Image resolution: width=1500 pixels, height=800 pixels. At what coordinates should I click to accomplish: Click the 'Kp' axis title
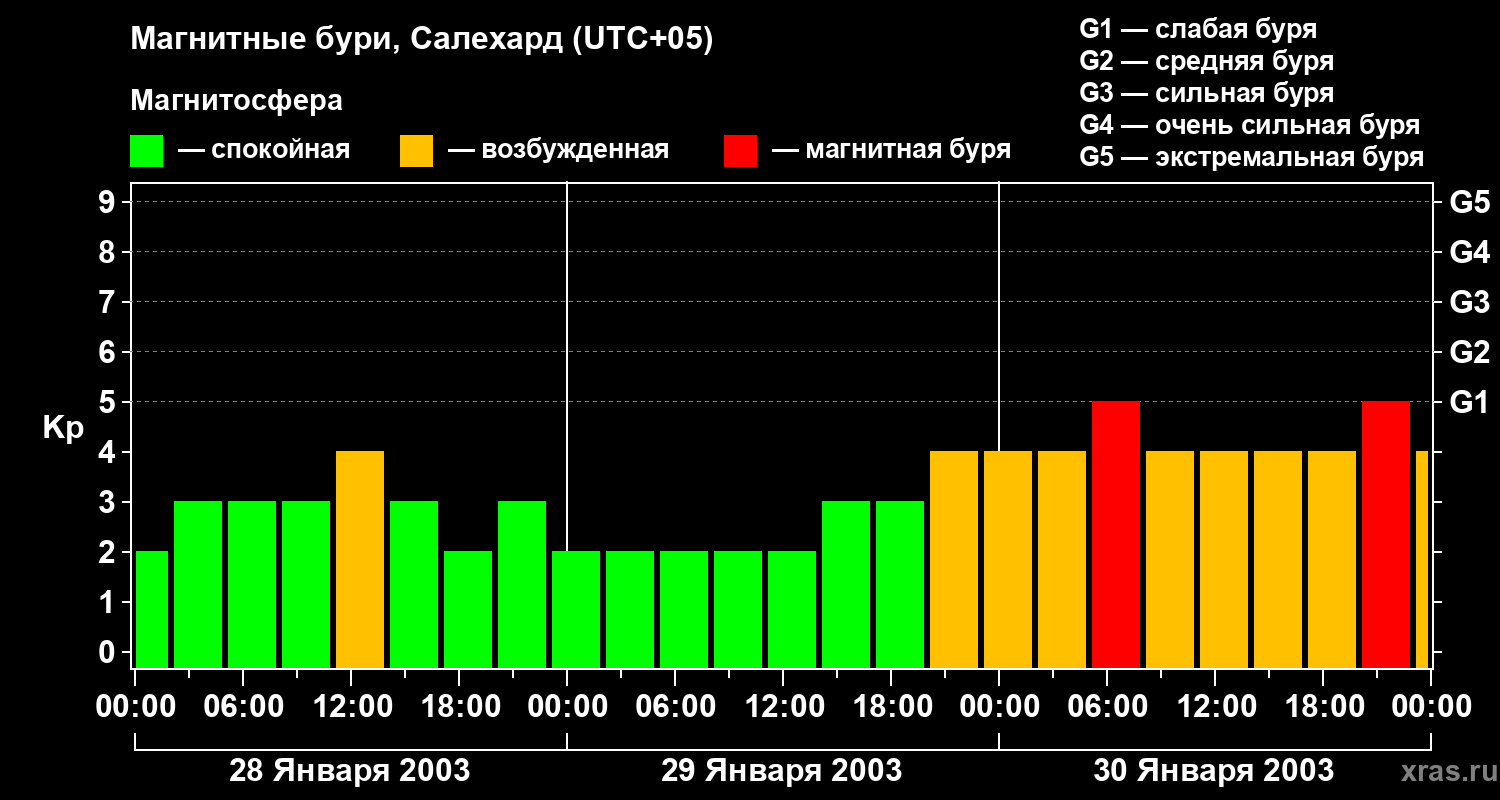[63, 428]
